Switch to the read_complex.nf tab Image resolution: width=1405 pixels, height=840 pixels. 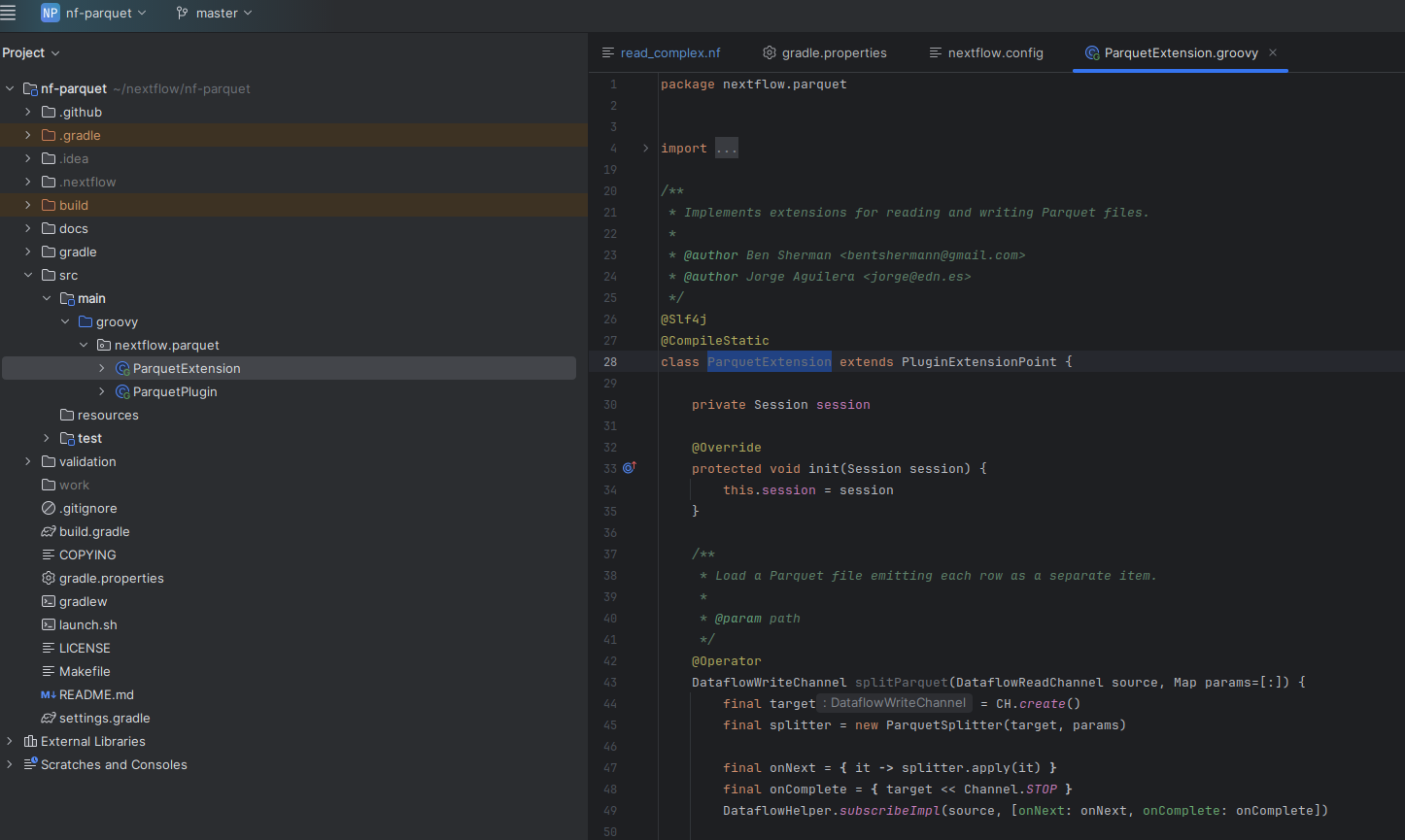click(668, 52)
